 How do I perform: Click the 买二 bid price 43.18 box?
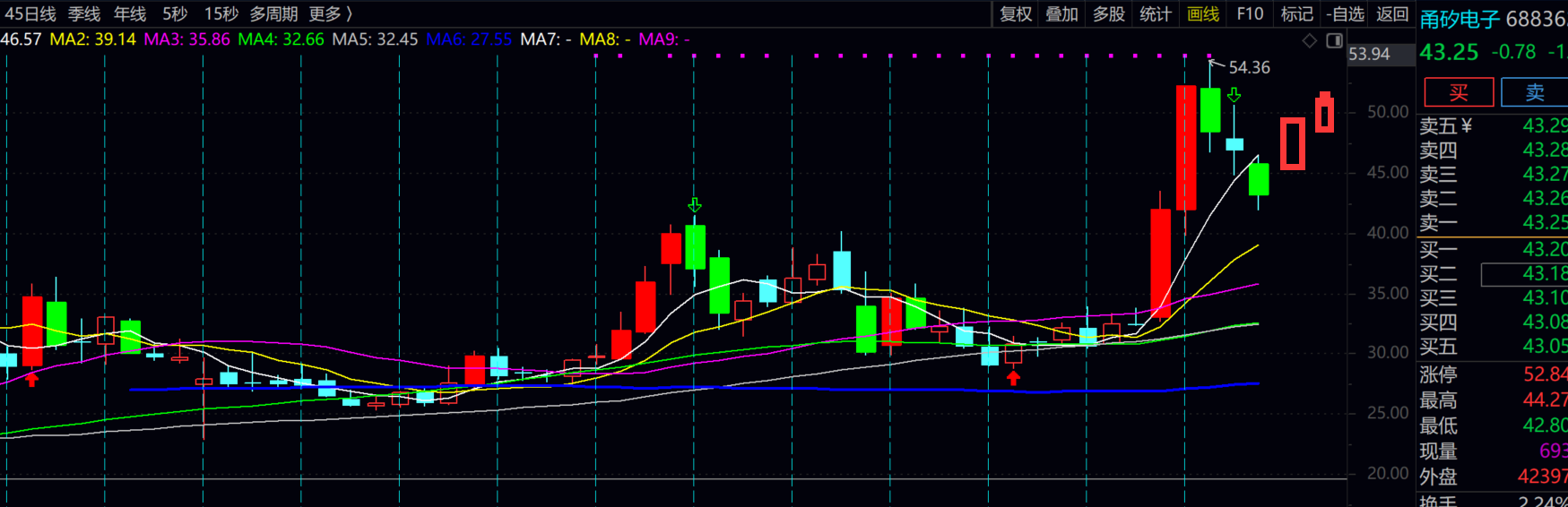pyautogui.click(x=1524, y=274)
